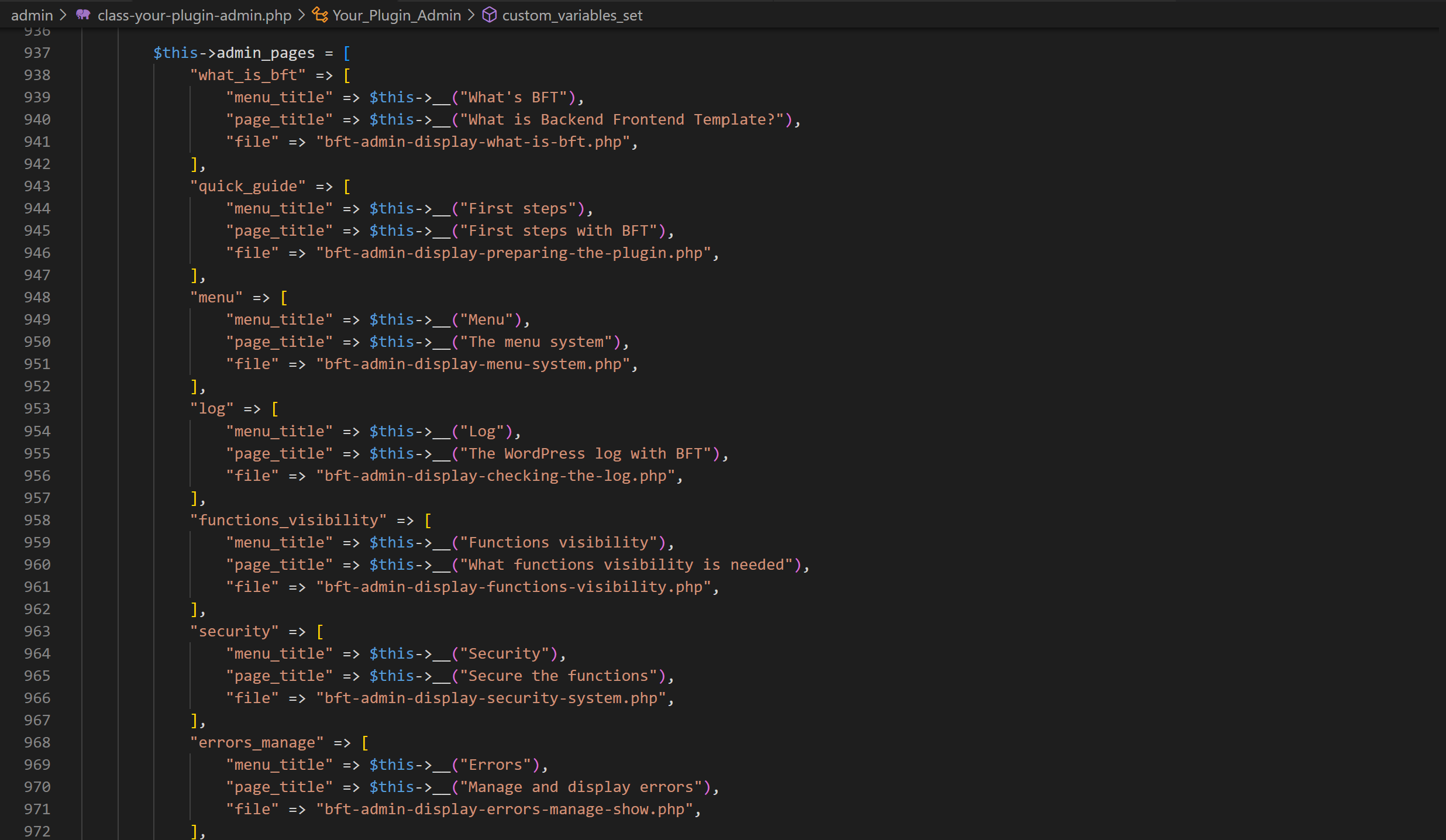Click the class symbol icon before Your_Plugin_Admin
The height and width of the screenshot is (840, 1446).
click(319, 15)
